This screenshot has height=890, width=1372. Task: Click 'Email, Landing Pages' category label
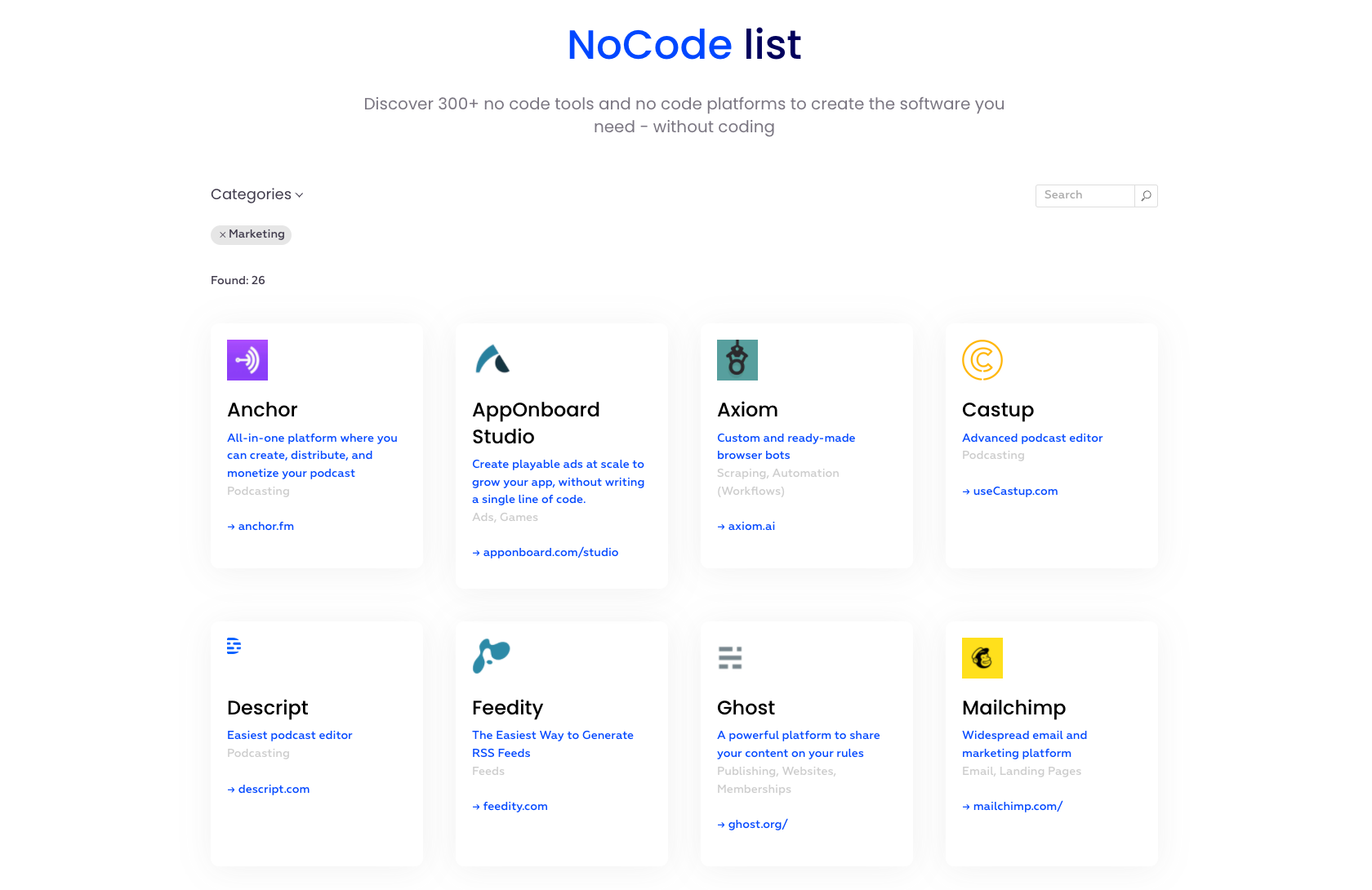[1022, 772]
